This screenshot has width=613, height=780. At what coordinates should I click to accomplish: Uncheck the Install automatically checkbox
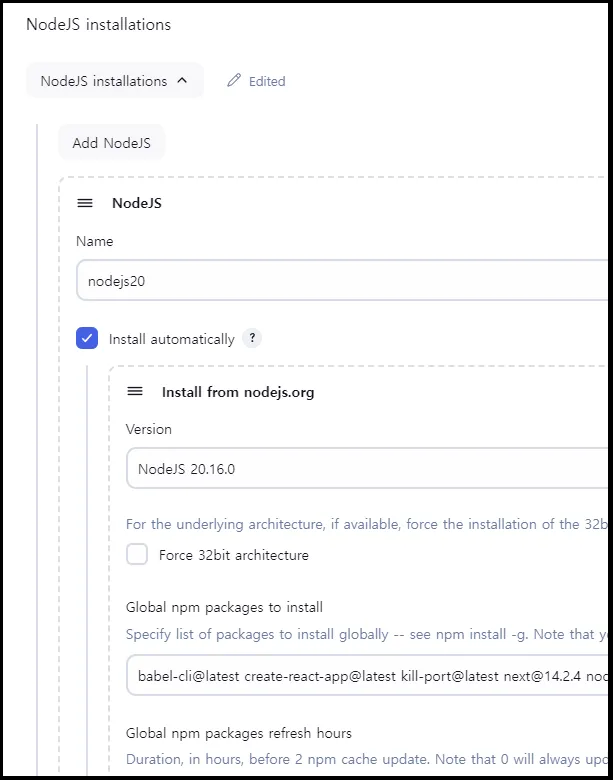(87, 339)
